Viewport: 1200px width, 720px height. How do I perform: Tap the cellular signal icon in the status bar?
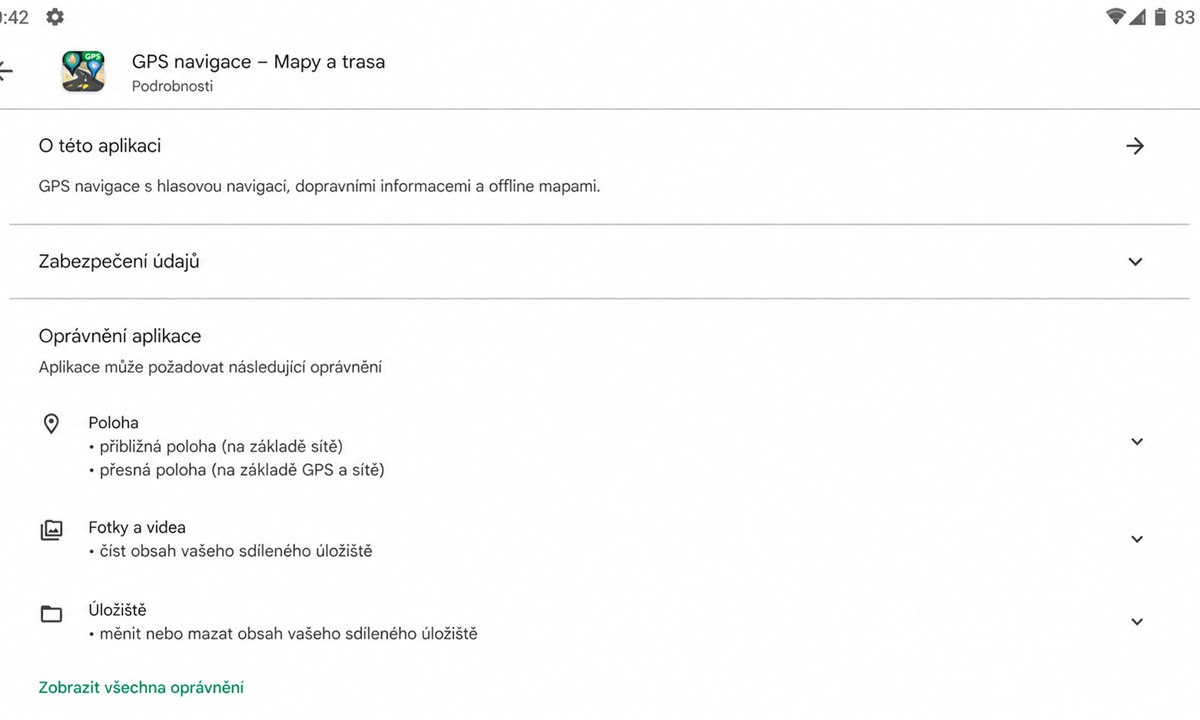click(1139, 16)
